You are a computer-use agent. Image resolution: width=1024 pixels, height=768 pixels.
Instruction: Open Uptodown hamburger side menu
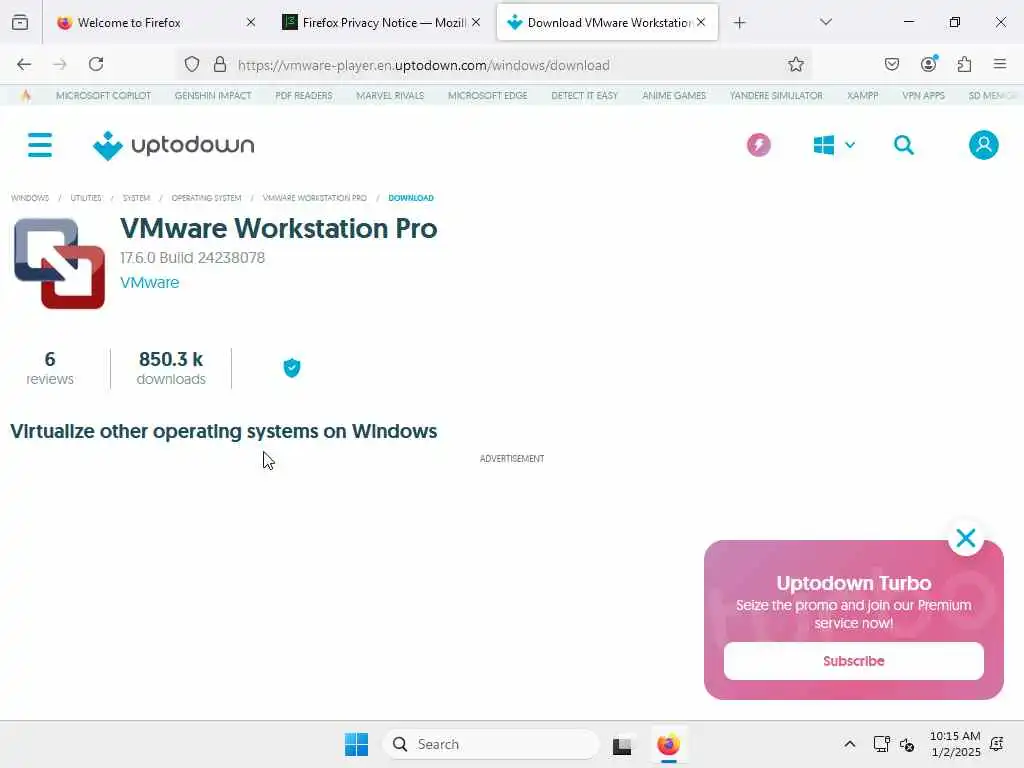[x=40, y=145]
